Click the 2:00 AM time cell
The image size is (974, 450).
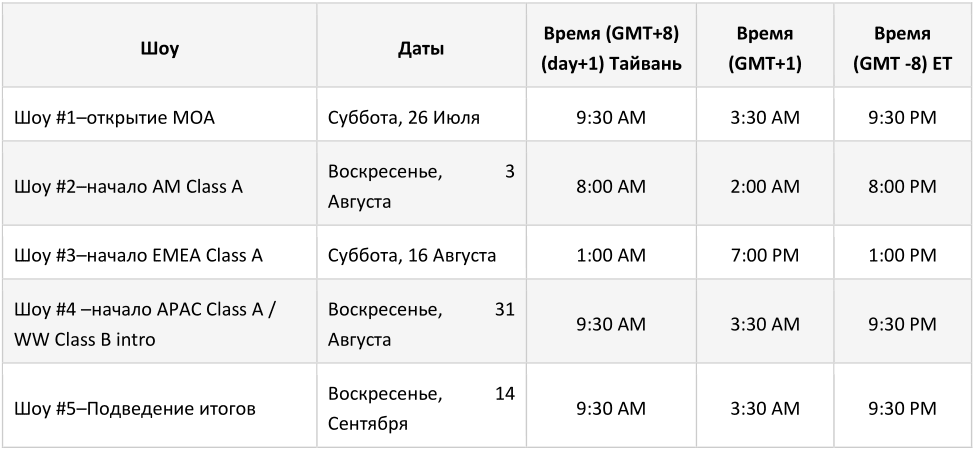click(x=763, y=186)
